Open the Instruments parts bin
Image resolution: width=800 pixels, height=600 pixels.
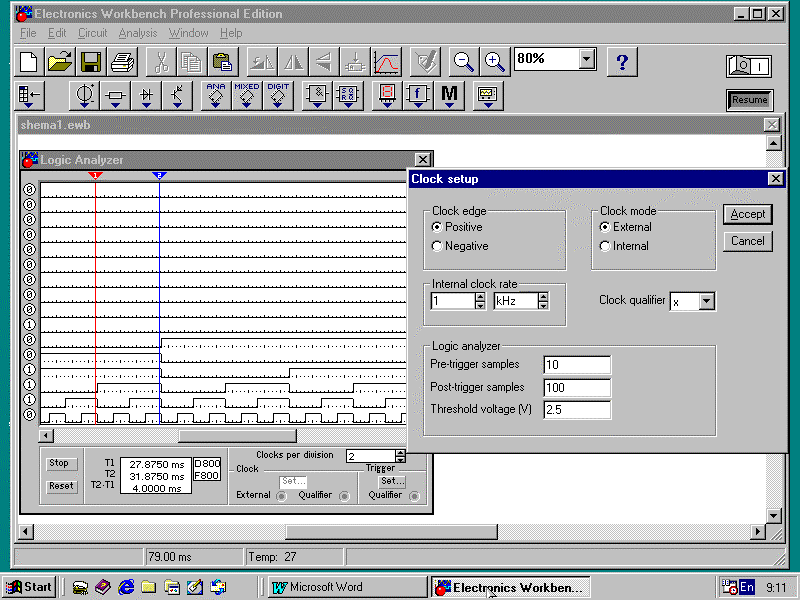coord(488,95)
